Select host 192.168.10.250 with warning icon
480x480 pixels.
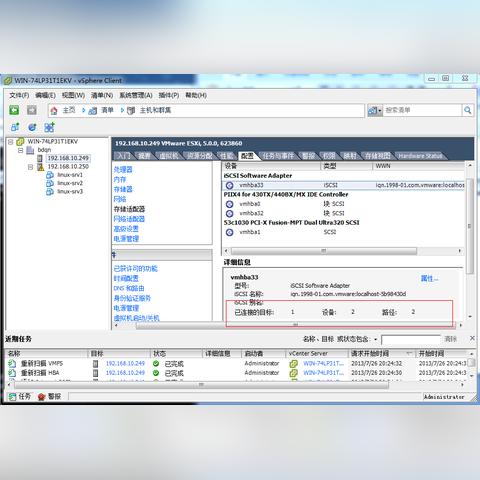(68, 166)
